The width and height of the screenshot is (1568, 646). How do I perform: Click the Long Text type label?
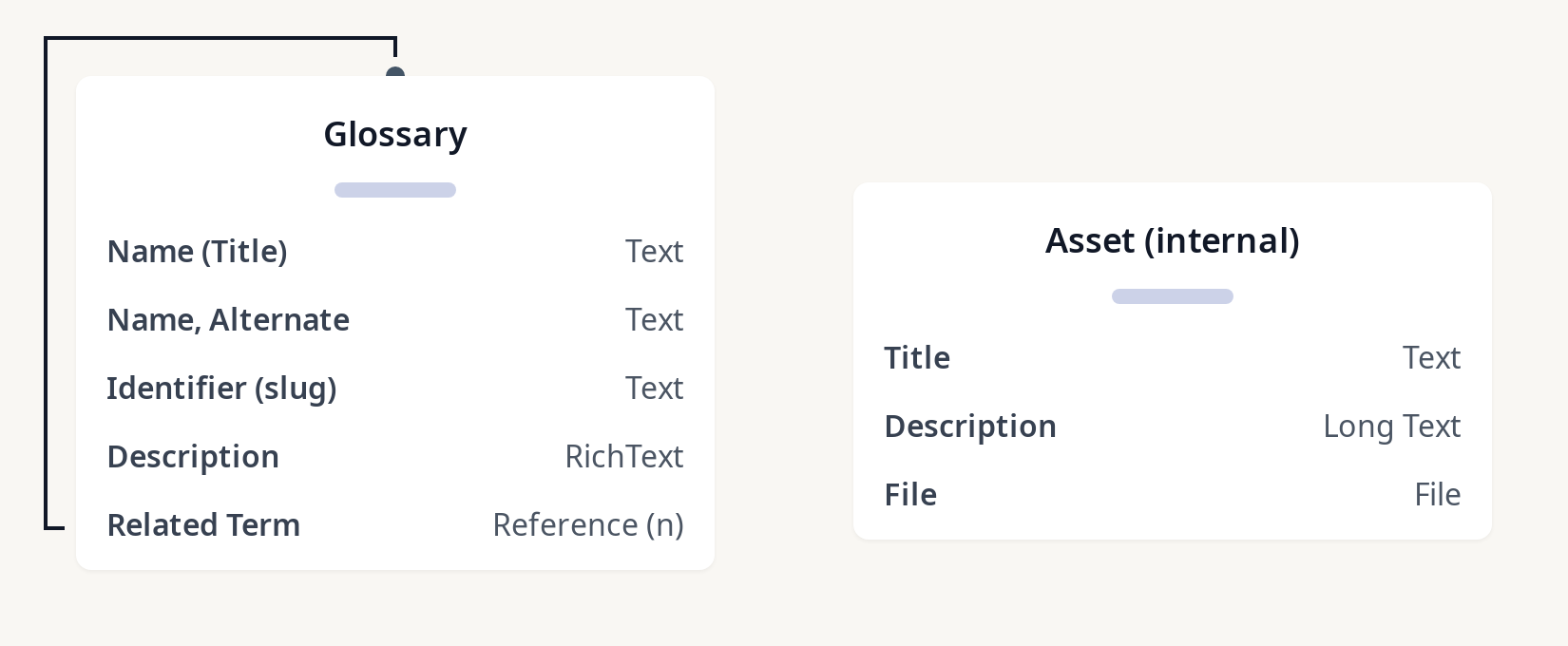tap(1391, 427)
